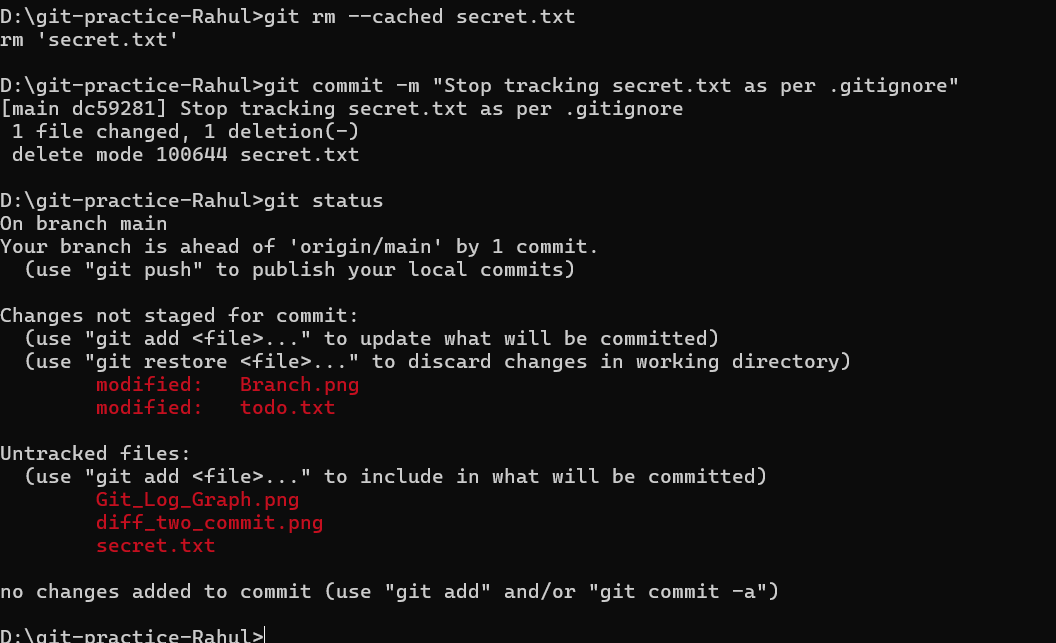Click the "Untracked files:" heading
Image resolution: width=1056 pixels, height=643 pixels.
[x=95, y=454]
